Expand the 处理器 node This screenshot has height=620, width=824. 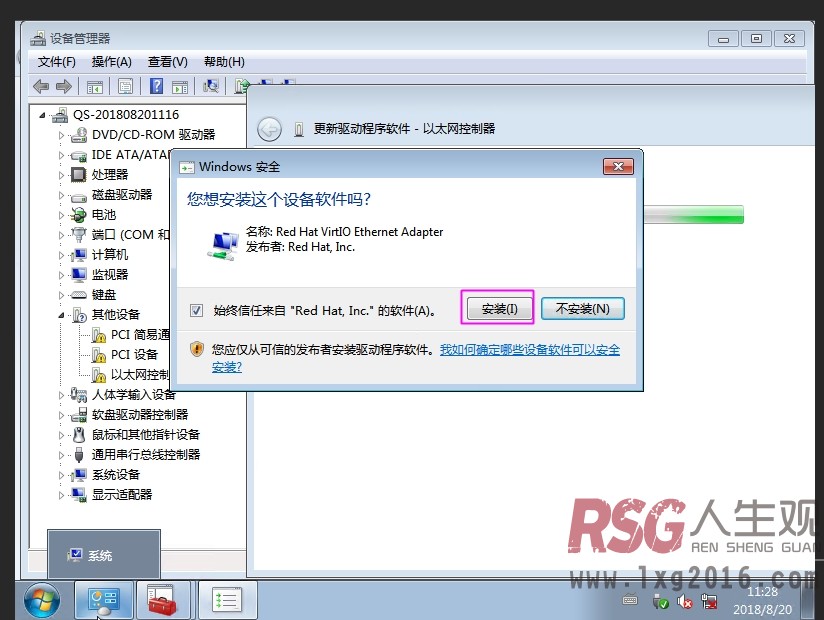[x=61, y=175]
